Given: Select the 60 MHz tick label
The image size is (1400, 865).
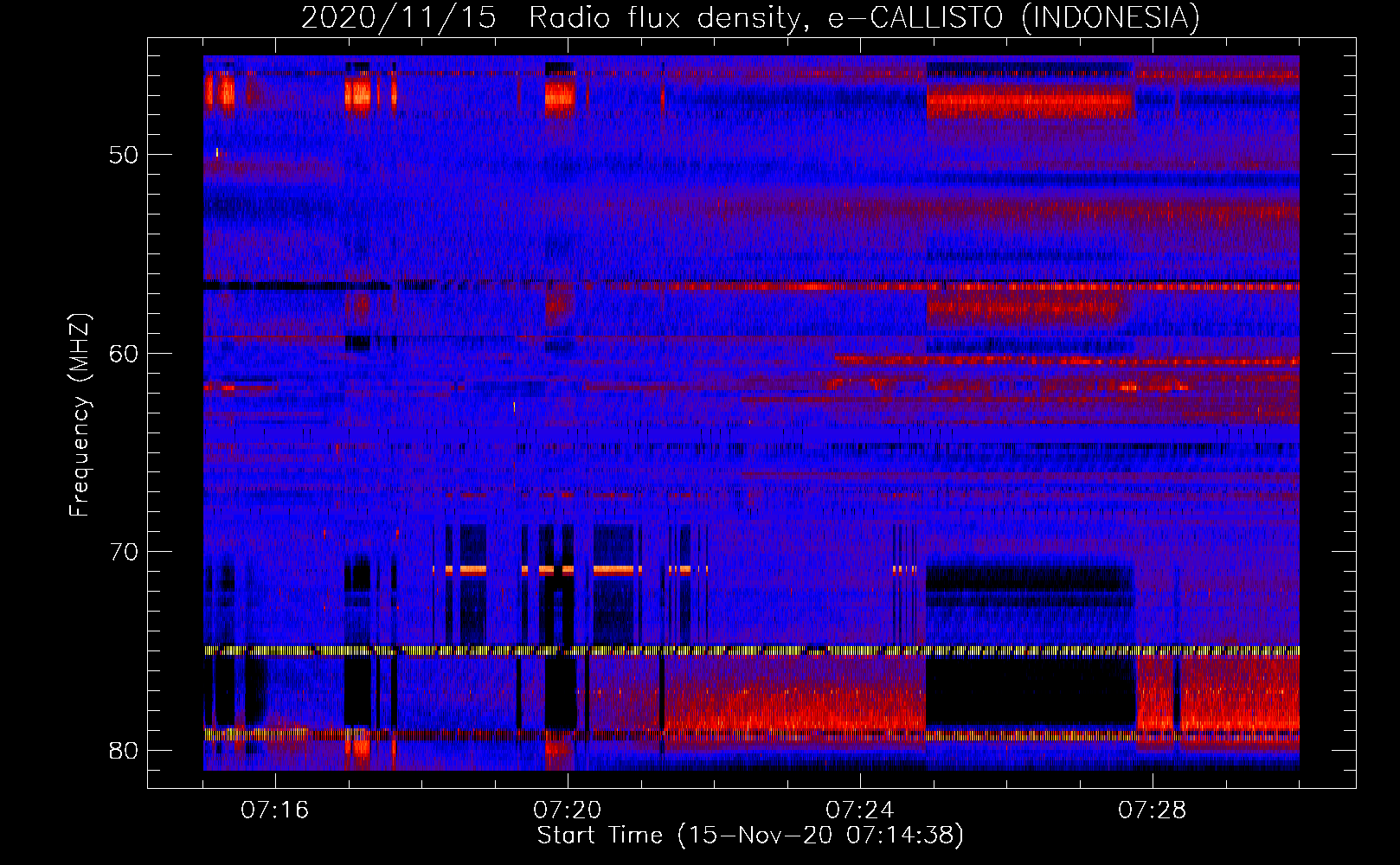Looking at the screenshot, I should (124, 353).
